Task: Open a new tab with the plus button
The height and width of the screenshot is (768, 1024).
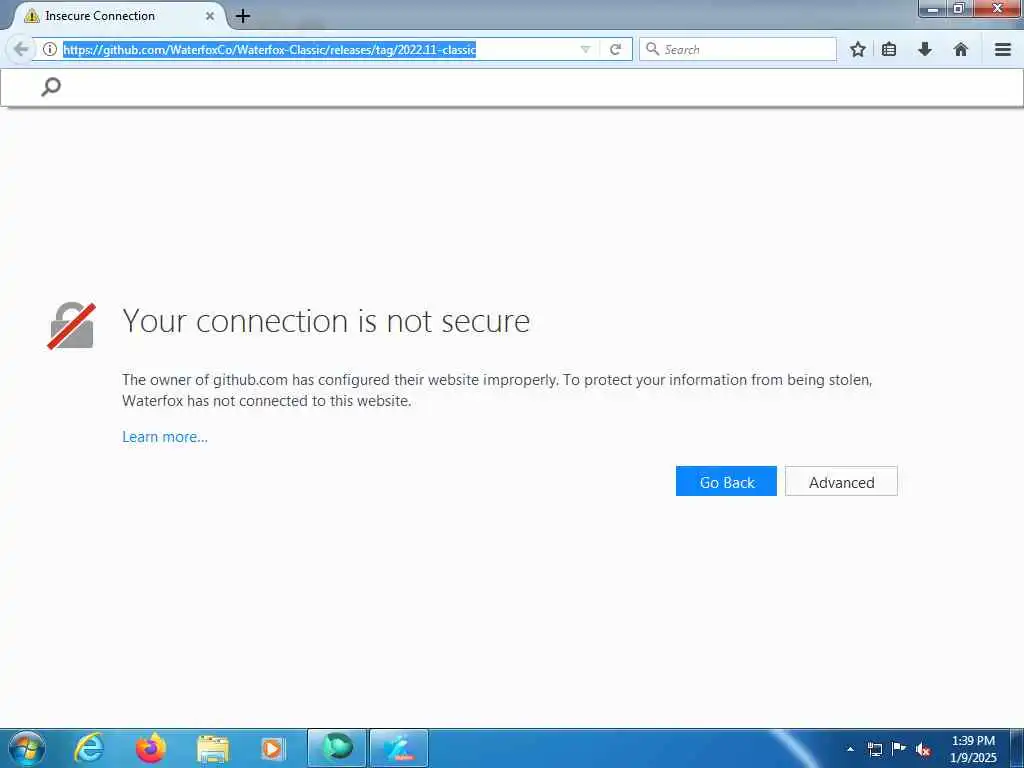Action: [243, 16]
